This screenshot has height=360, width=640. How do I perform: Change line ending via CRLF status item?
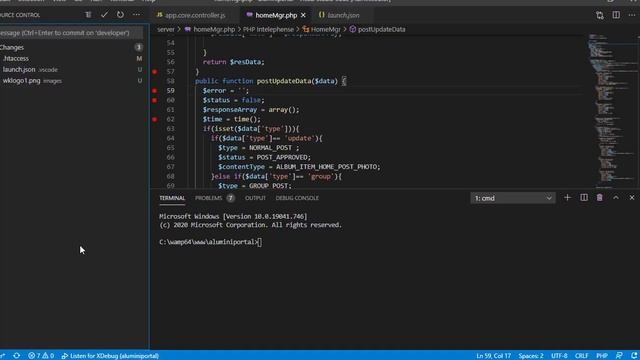click(582, 356)
